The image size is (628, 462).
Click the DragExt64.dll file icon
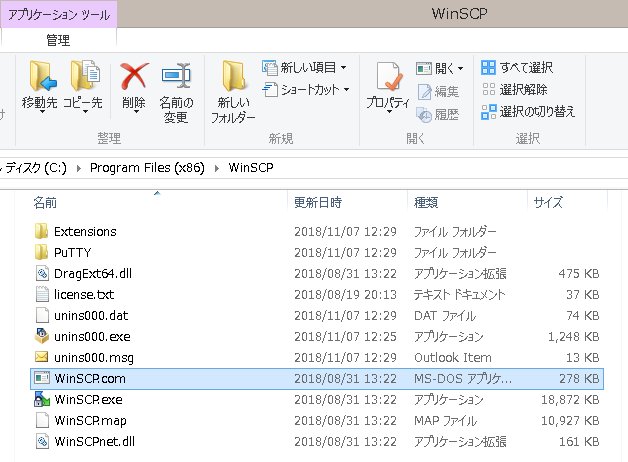[42, 273]
